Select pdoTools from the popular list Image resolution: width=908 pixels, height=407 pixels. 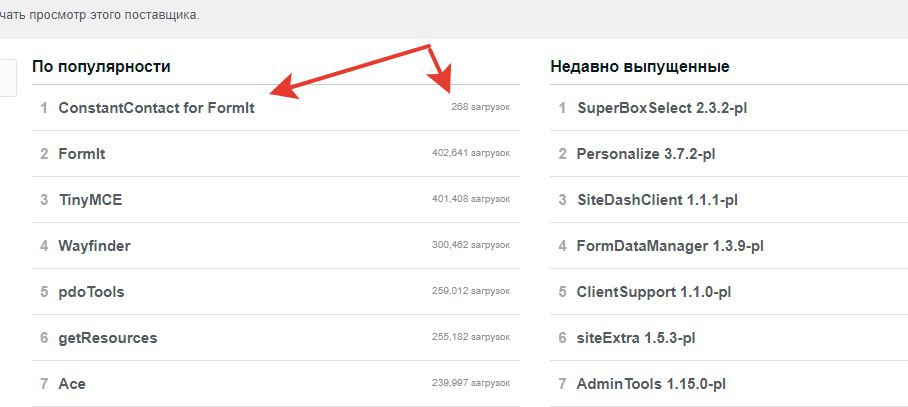91,292
